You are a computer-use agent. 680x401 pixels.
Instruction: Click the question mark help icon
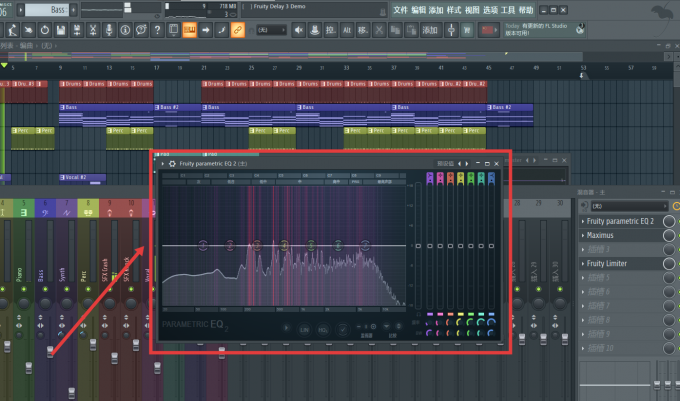[x=157, y=30]
